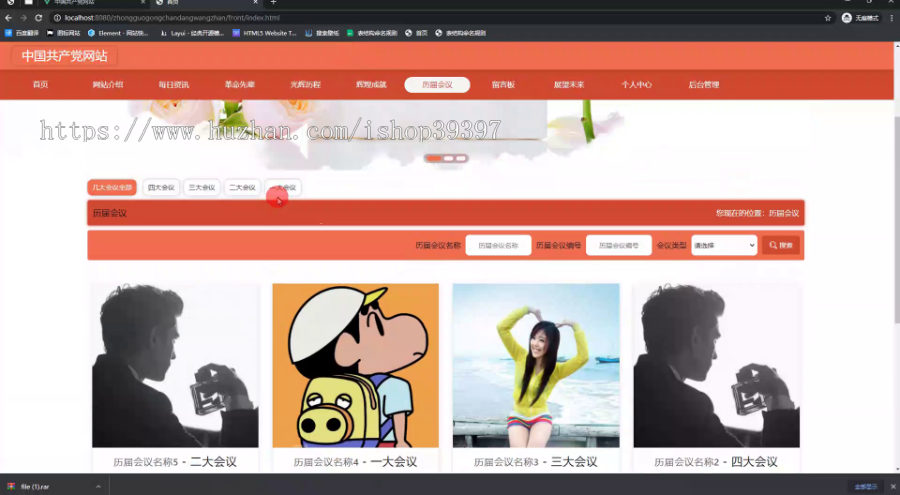
Task: Open the Element bookmark
Action: click(118, 33)
